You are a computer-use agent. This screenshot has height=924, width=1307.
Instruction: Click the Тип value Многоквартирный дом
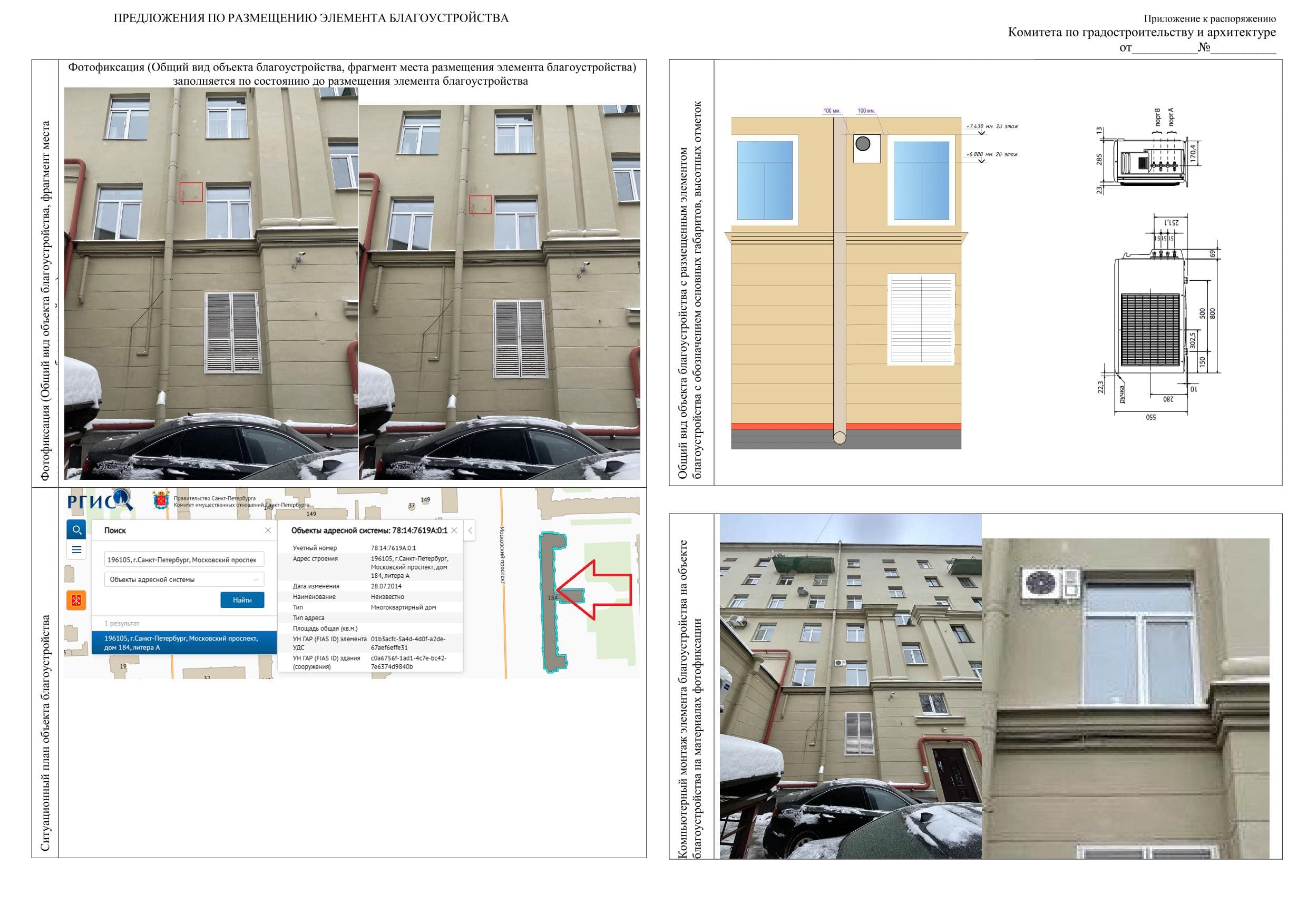403,607
